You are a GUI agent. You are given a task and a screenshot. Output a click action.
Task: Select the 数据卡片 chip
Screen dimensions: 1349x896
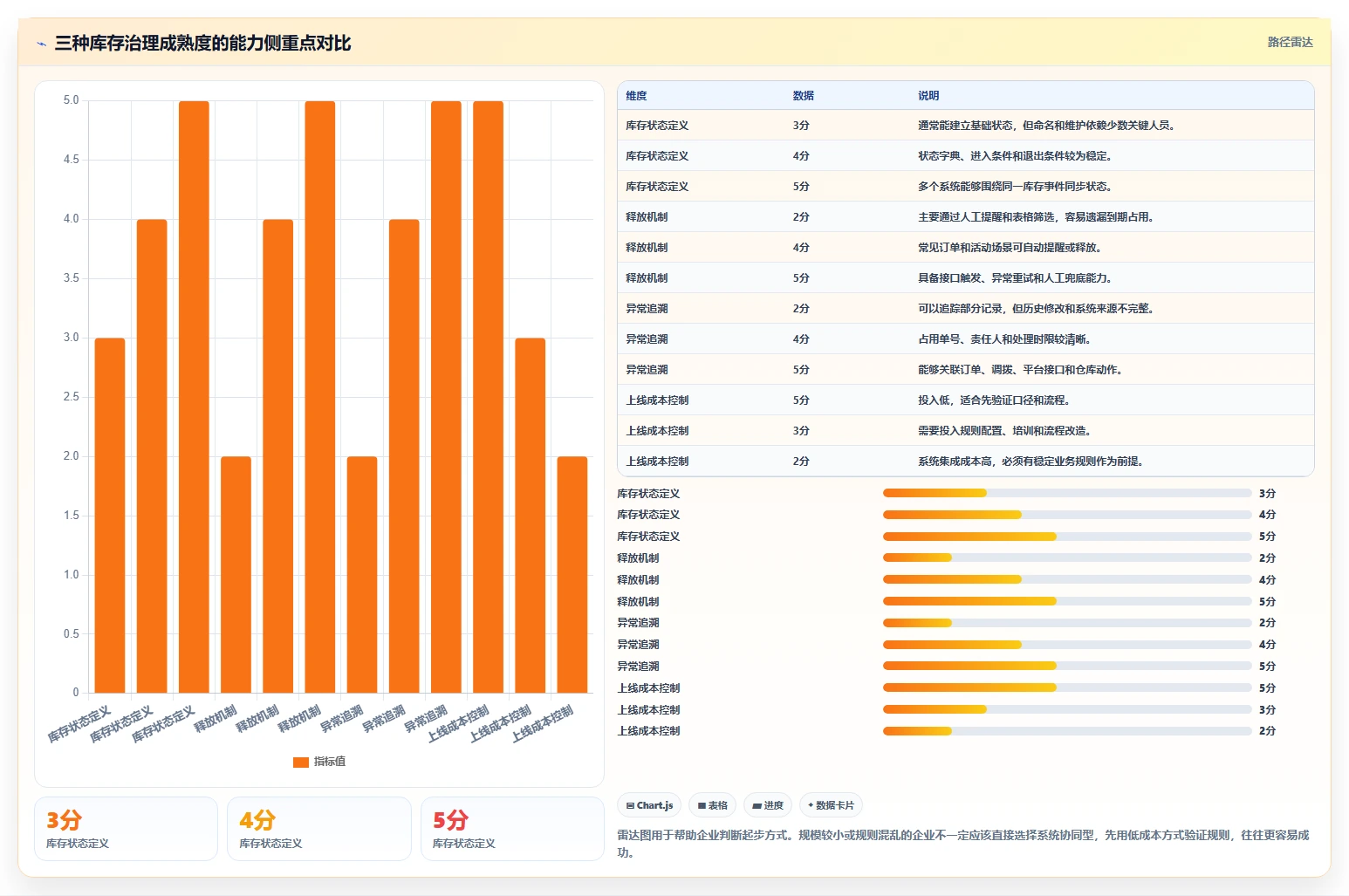831,805
